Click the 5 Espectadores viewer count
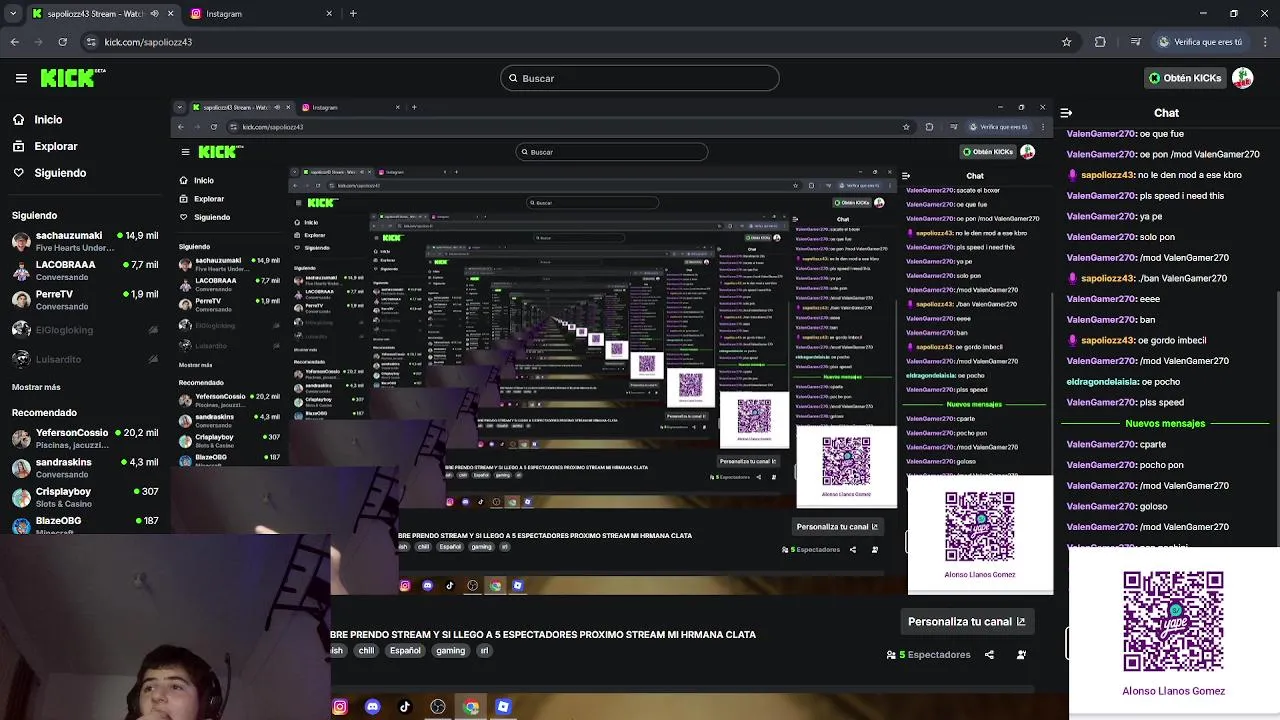The height and width of the screenshot is (720, 1280). point(929,655)
